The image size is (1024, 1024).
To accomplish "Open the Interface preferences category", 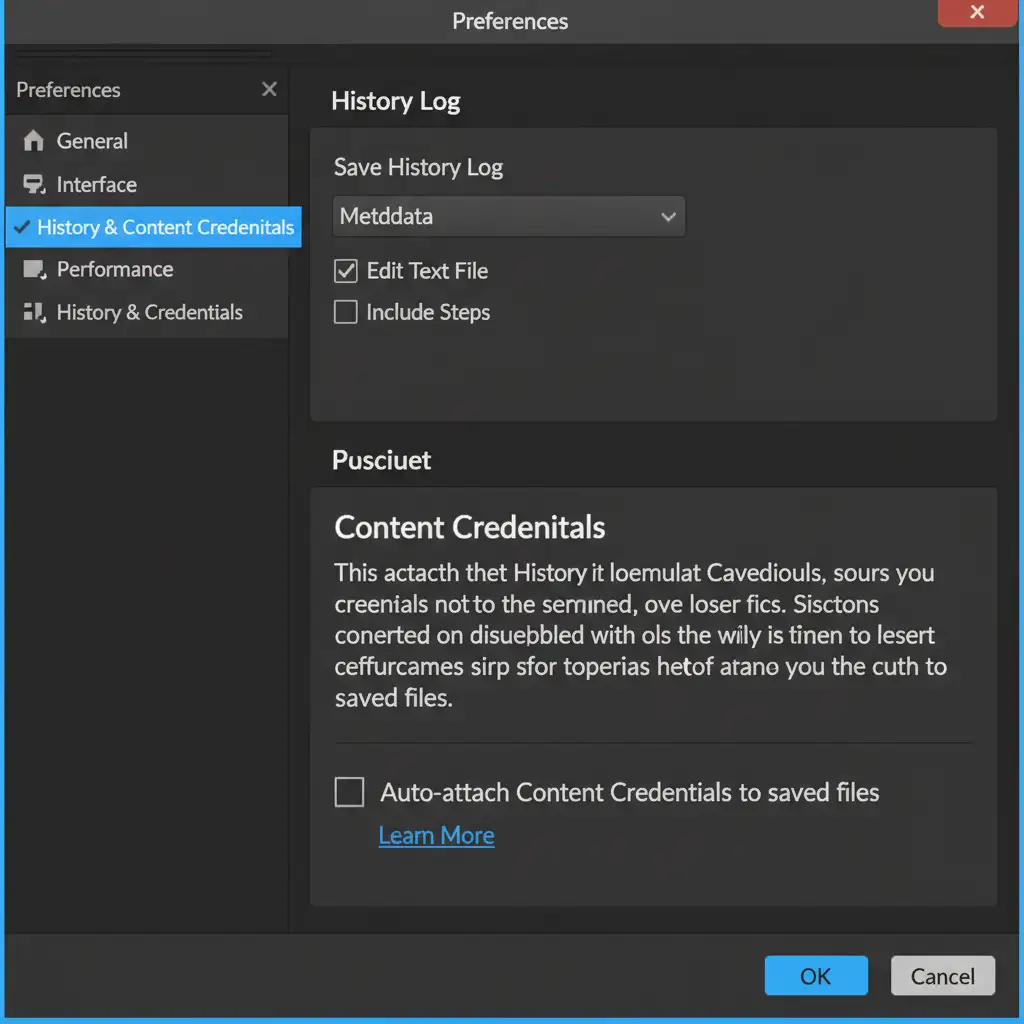I will coord(97,185).
